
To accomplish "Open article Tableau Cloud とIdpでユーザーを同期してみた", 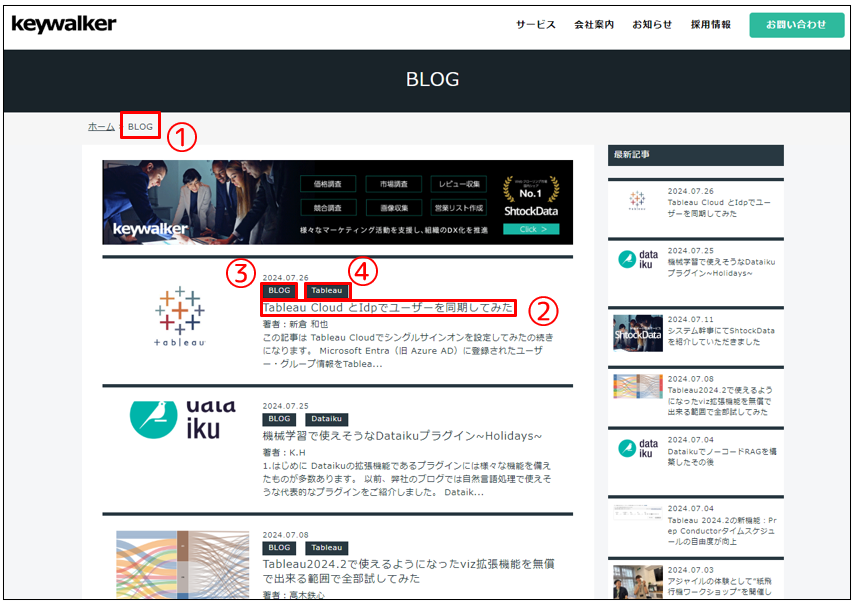I will pyautogui.click(x=388, y=307).
